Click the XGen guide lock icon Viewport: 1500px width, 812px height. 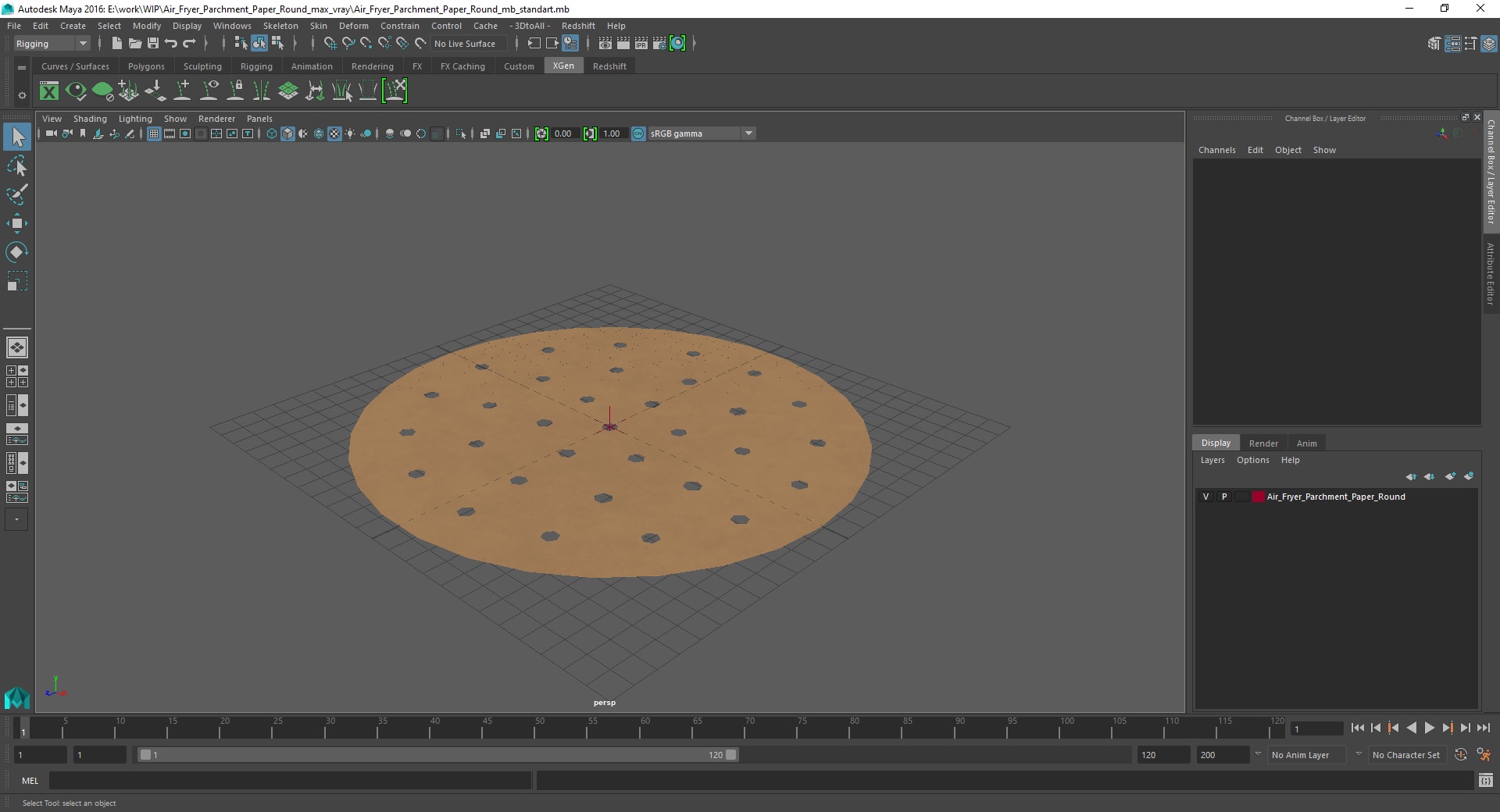click(235, 91)
